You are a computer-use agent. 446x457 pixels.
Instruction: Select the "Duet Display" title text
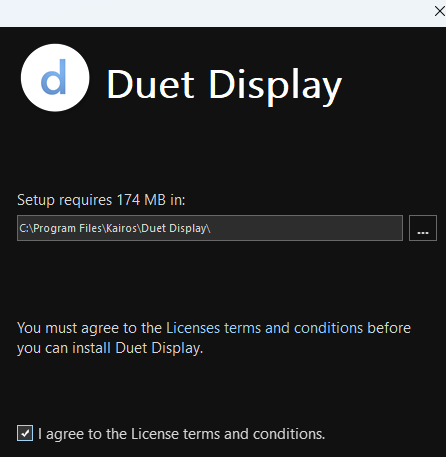click(x=224, y=85)
